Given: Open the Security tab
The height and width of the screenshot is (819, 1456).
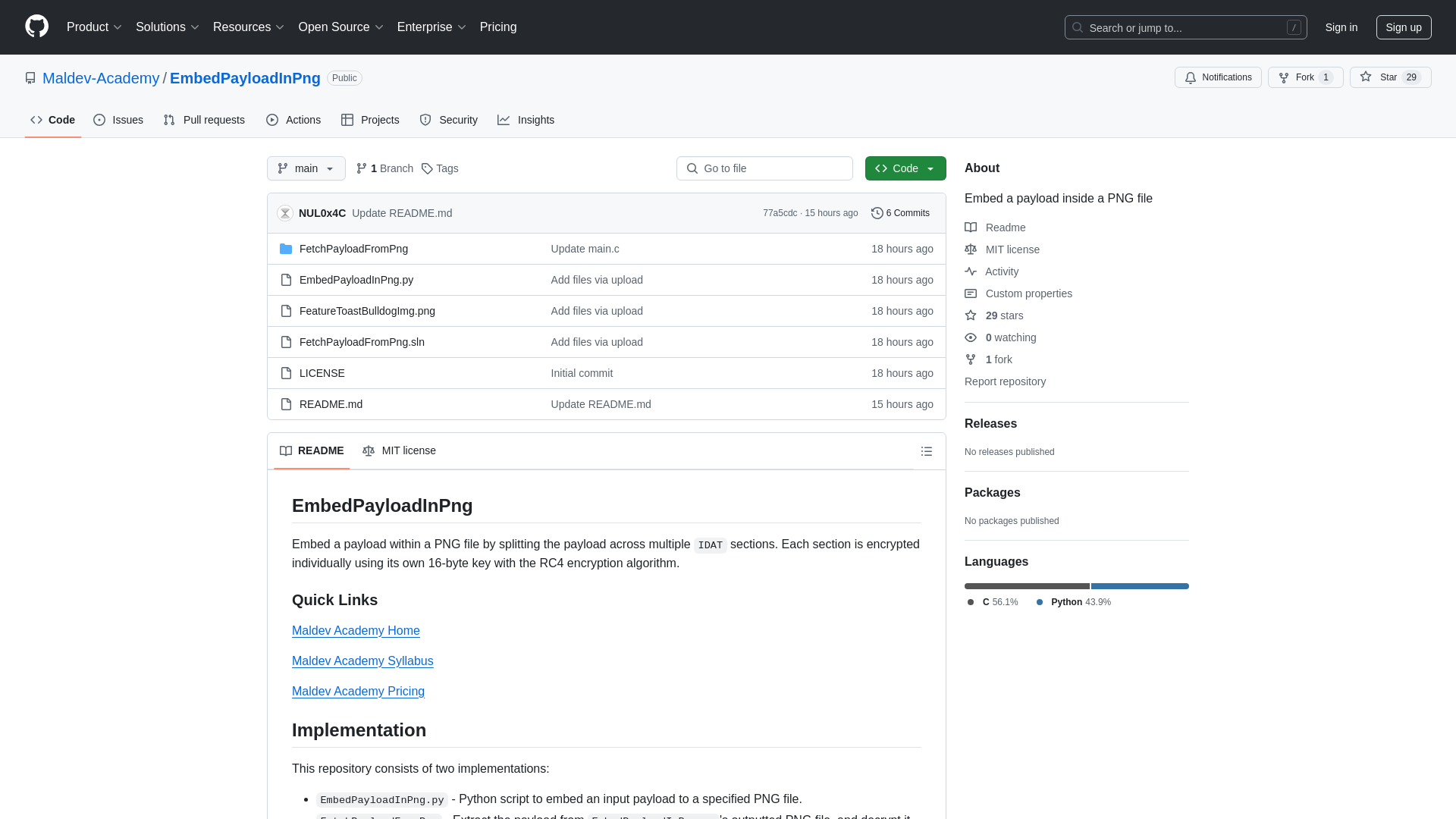Looking at the screenshot, I should click(449, 120).
